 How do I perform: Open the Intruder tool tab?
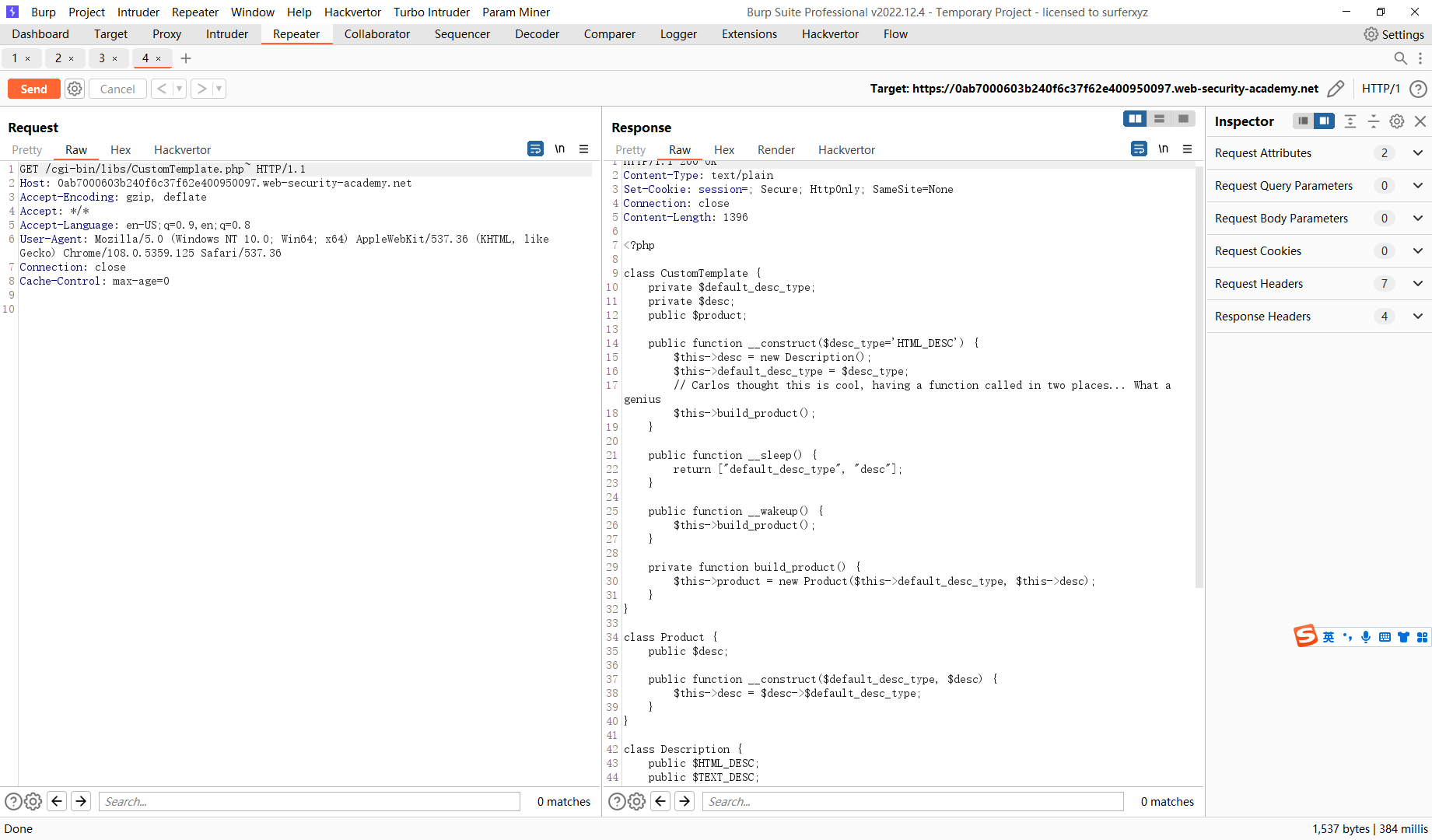227,34
